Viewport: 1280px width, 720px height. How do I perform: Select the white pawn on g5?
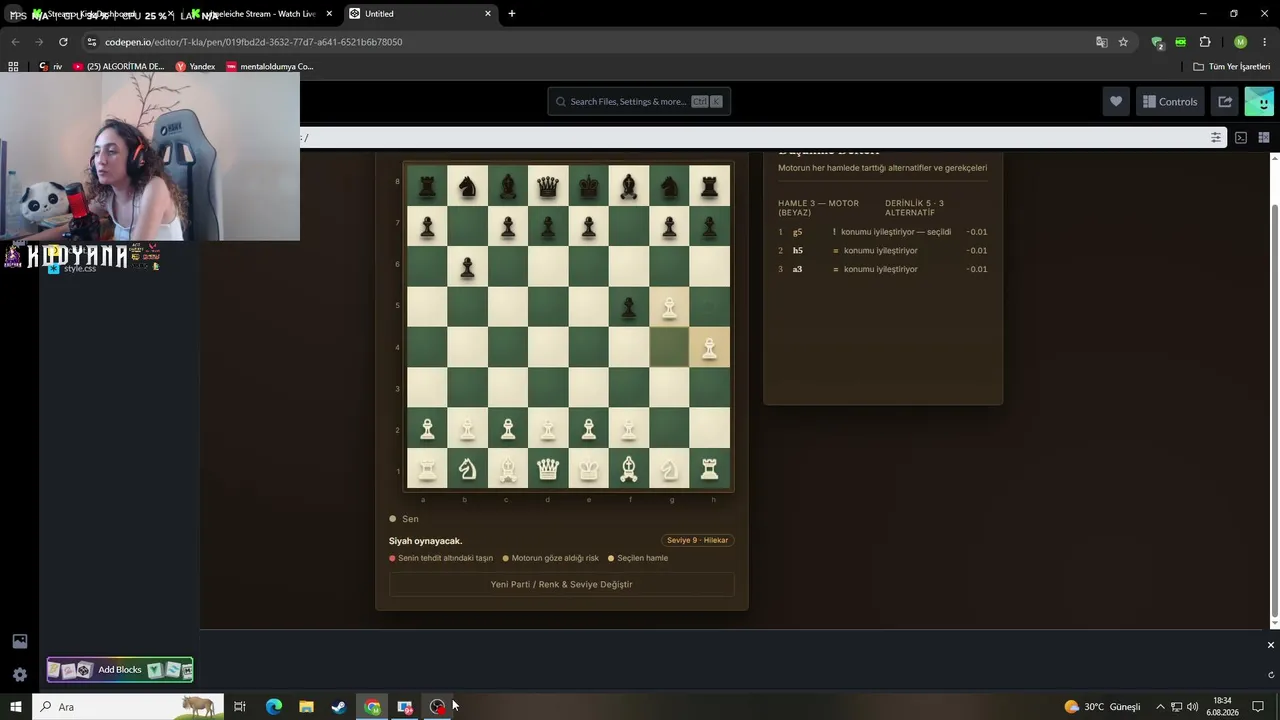click(x=669, y=307)
